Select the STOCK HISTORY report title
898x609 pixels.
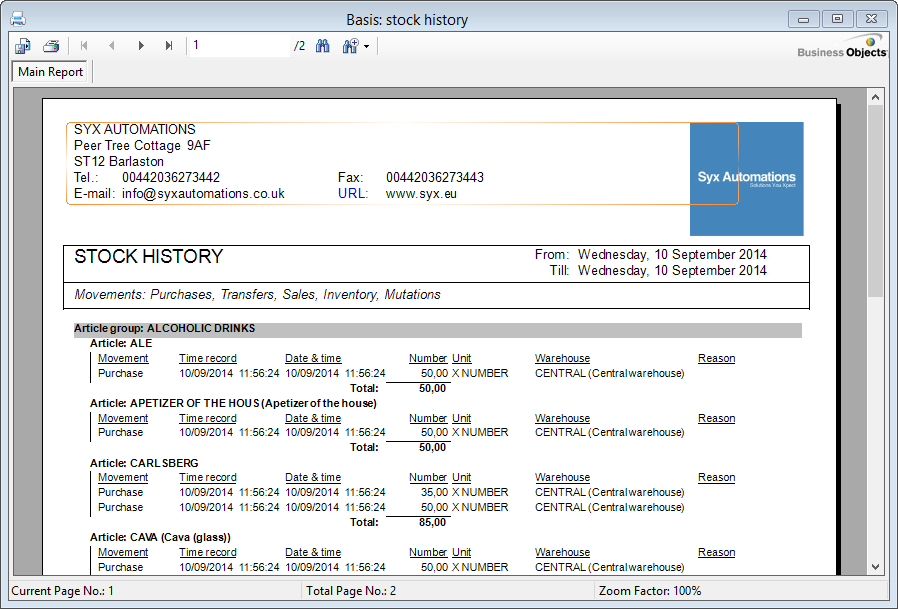point(148,257)
